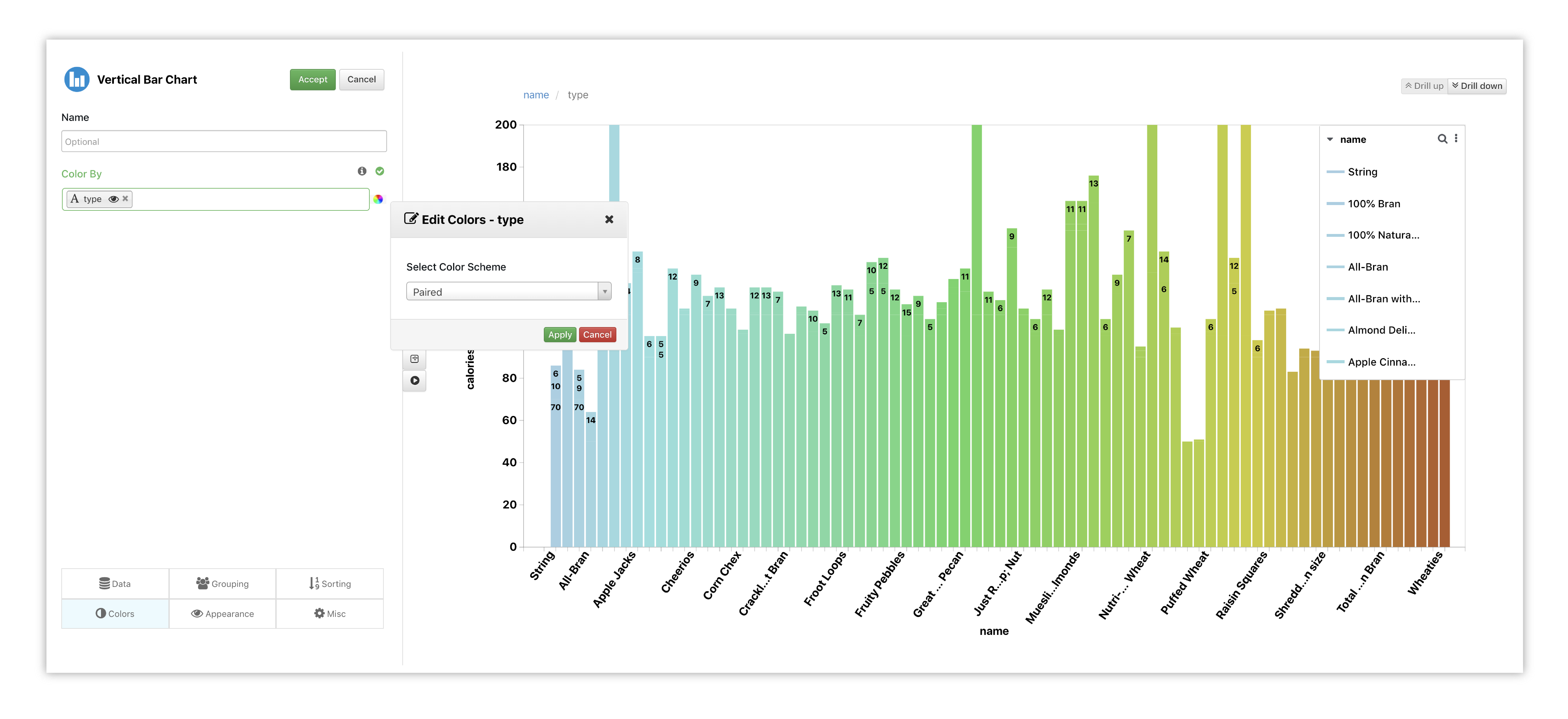Click the green Color By validation check icon

click(380, 171)
